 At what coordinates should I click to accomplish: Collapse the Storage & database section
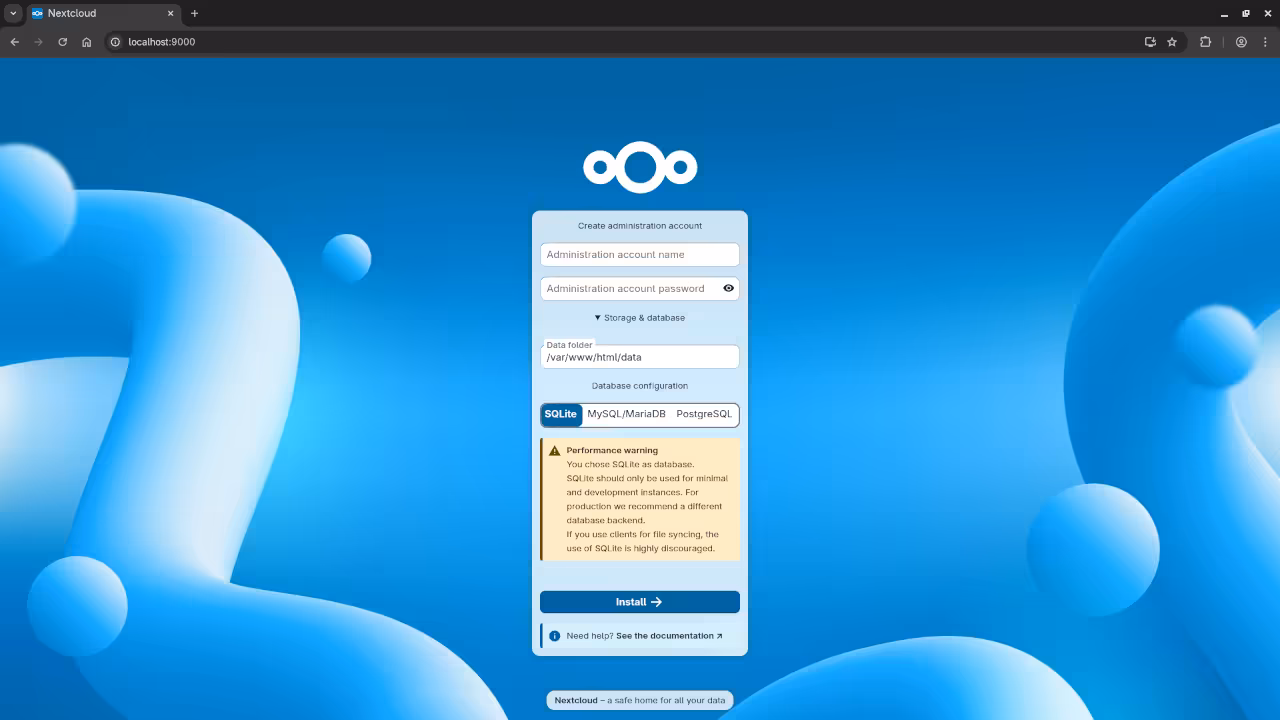[639, 317]
